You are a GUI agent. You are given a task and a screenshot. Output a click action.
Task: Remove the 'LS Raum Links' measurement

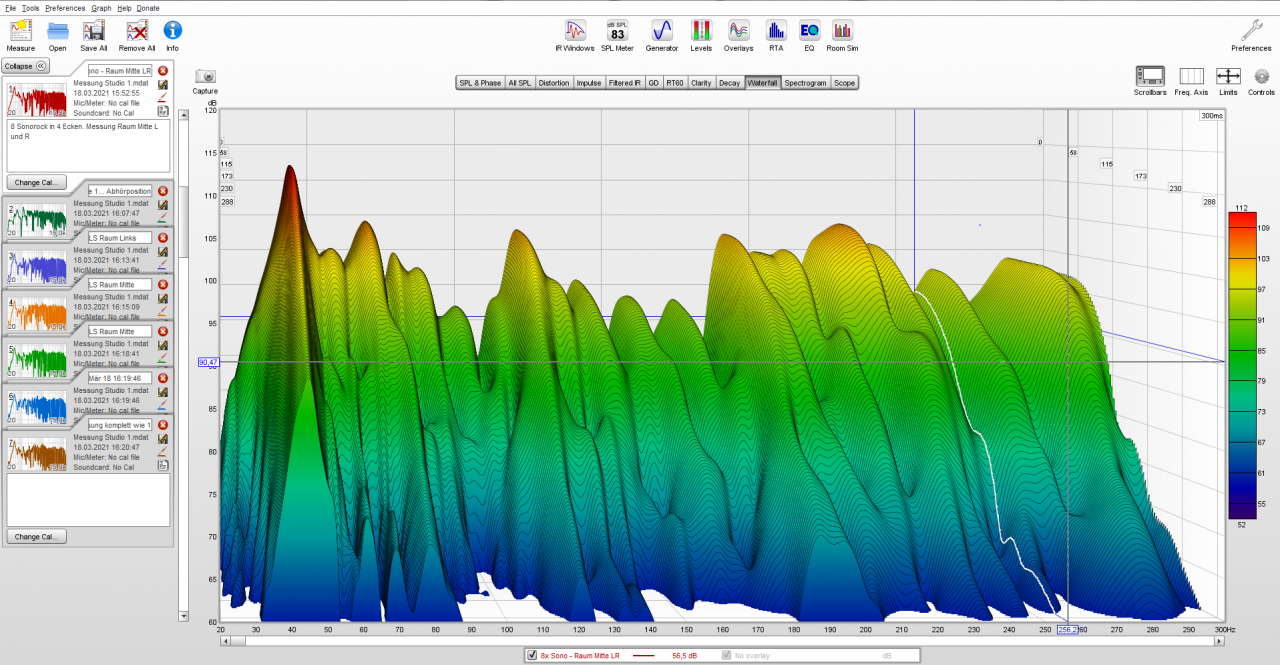pyautogui.click(x=163, y=238)
